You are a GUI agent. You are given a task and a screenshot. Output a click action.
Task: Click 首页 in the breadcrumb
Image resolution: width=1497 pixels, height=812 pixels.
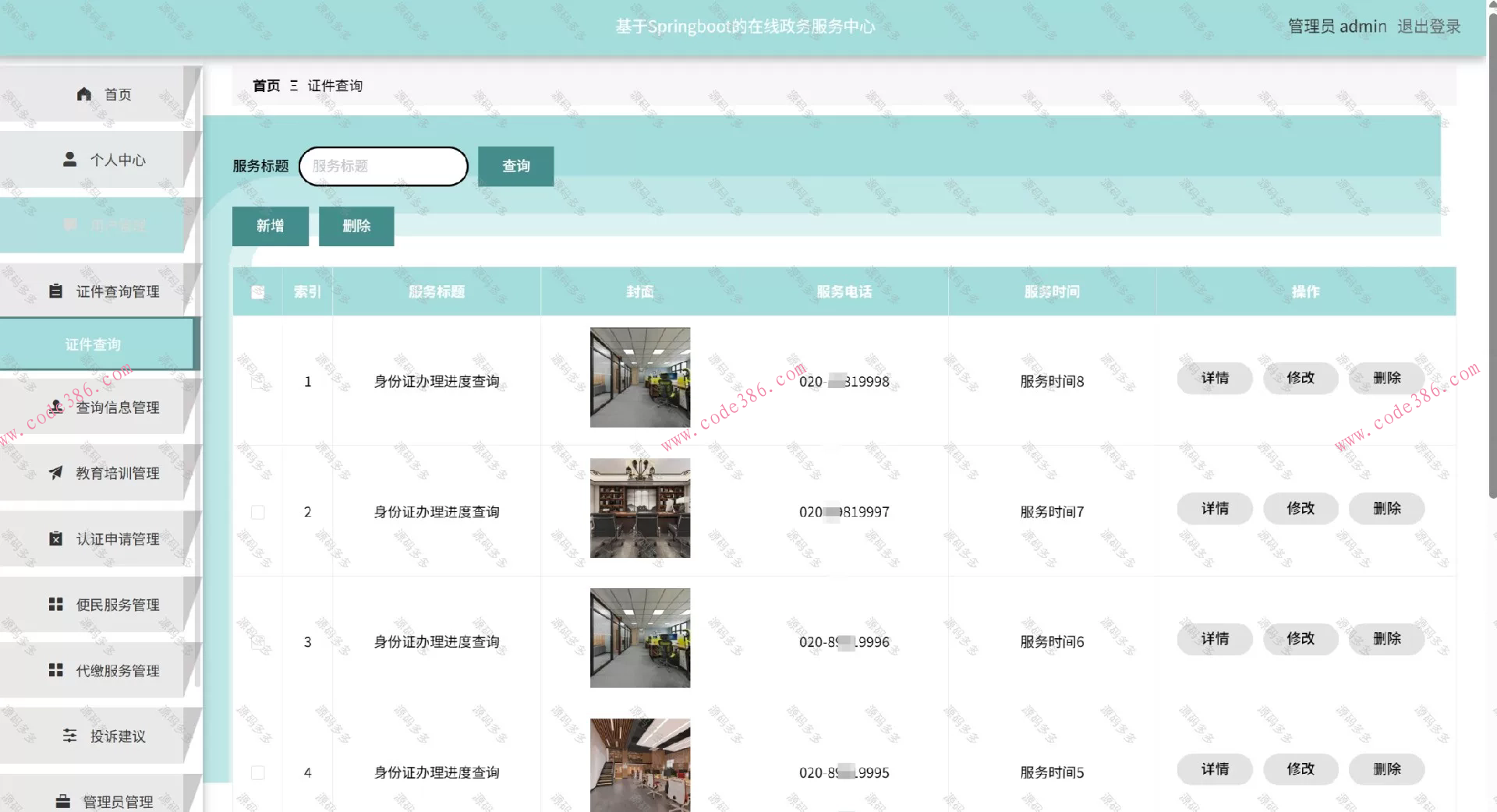click(264, 86)
